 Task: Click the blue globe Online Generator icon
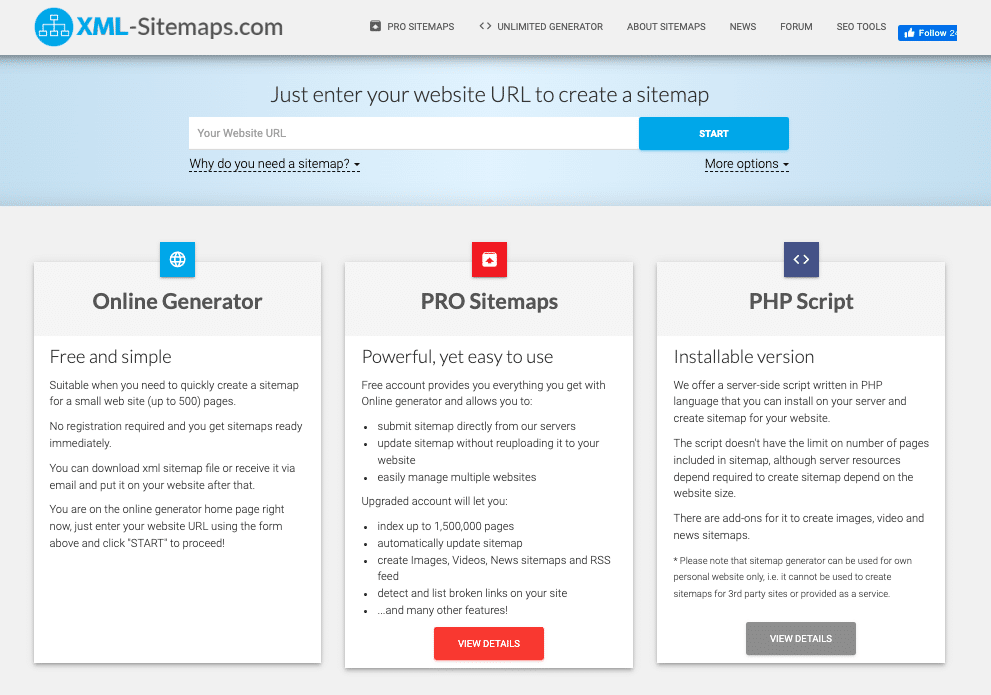(x=178, y=259)
